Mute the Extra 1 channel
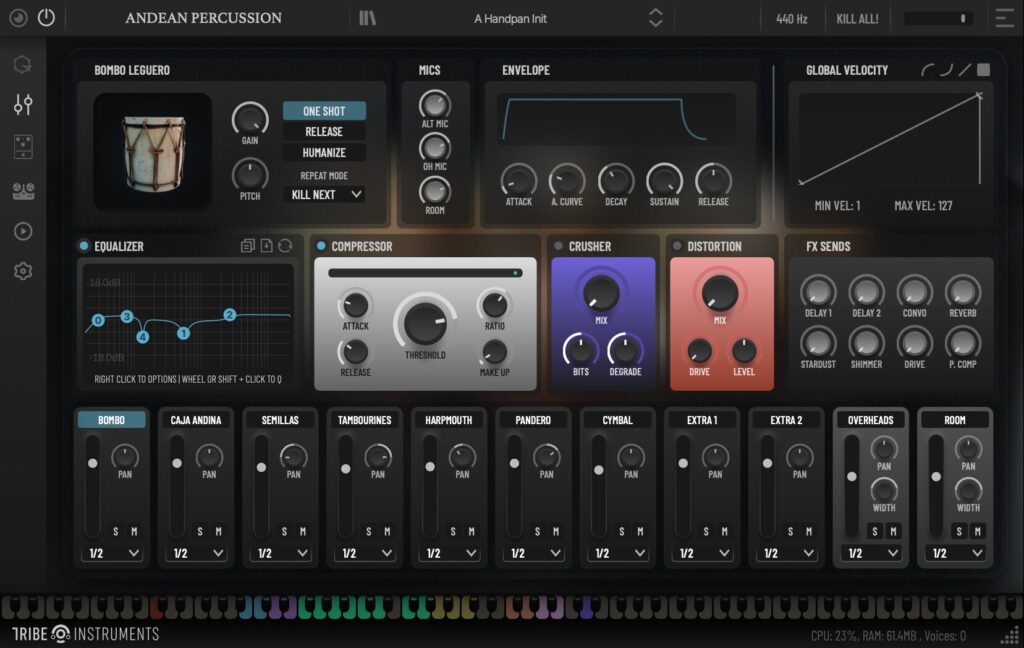The image size is (1024, 648). click(x=725, y=532)
